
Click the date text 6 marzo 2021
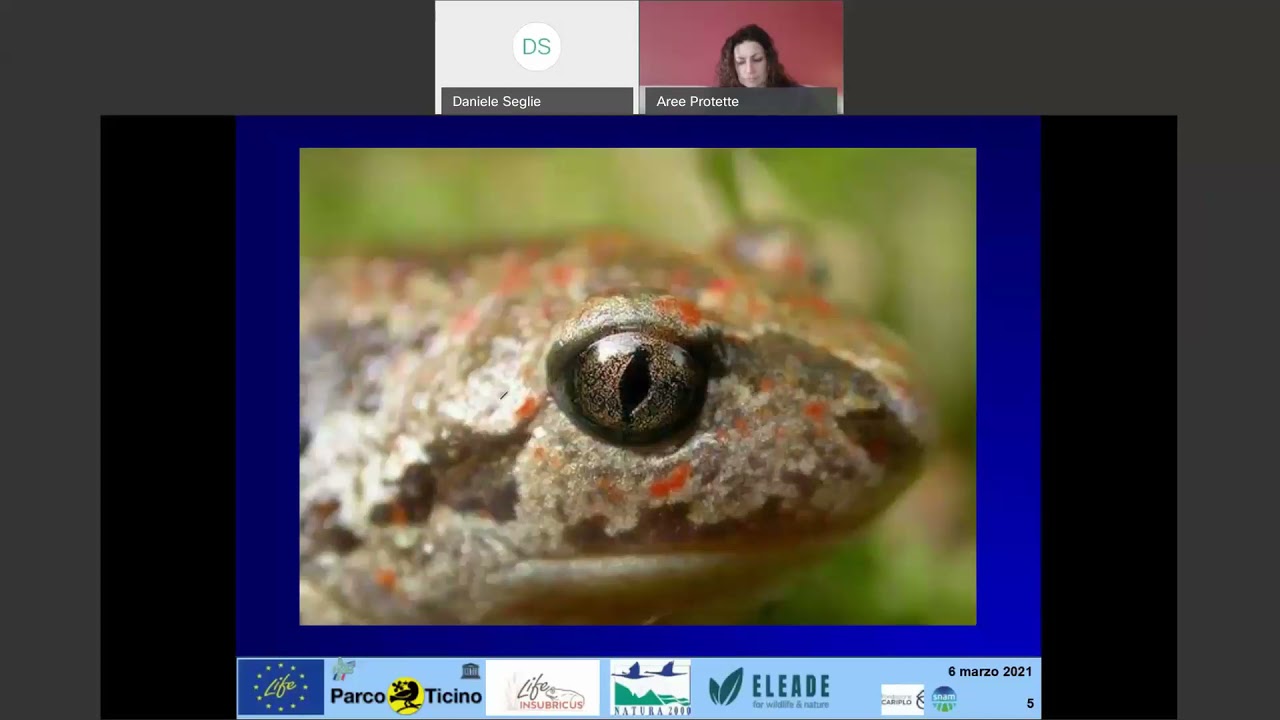[990, 671]
